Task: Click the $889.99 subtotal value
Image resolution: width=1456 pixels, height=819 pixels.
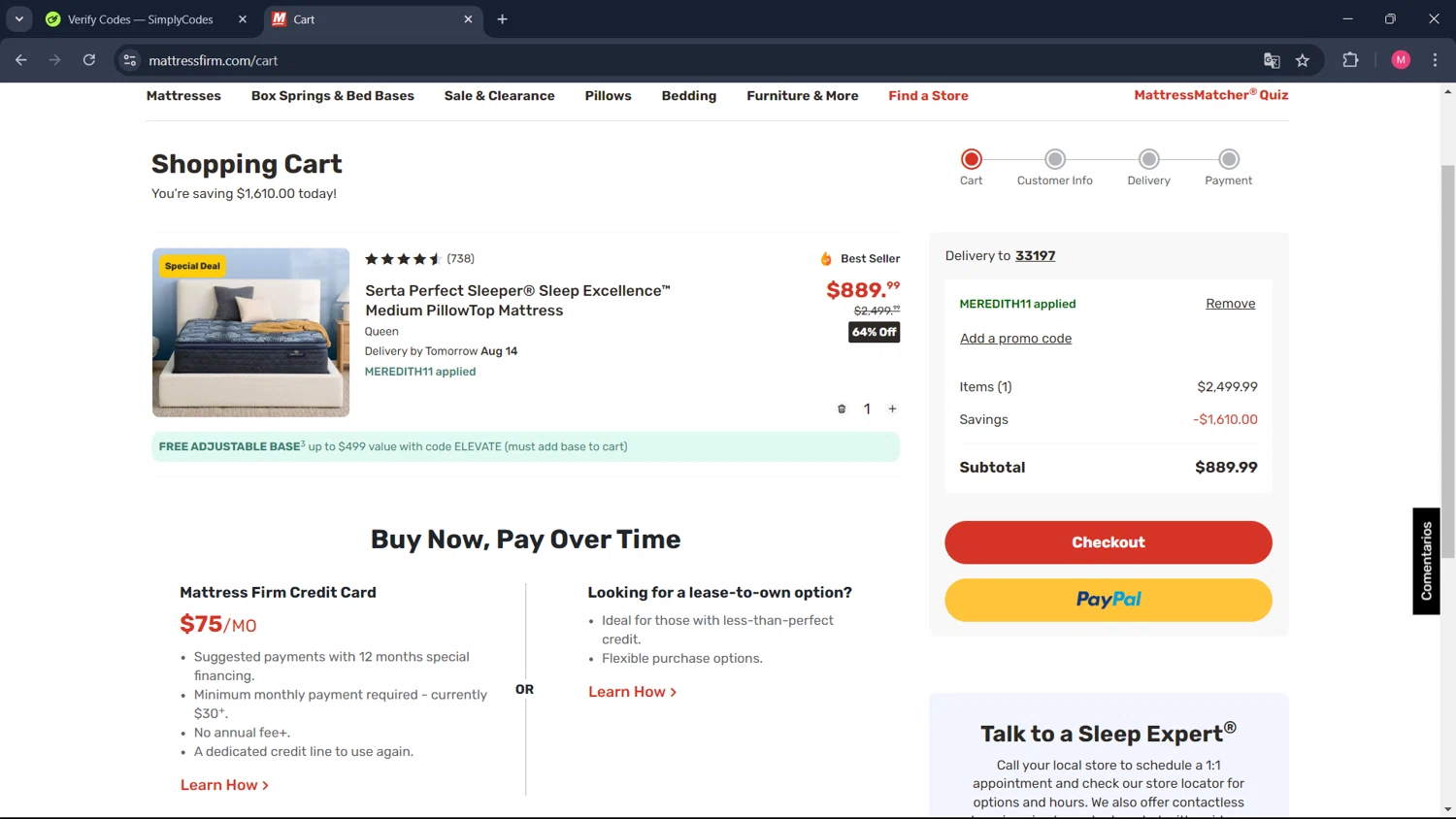Action: (1226, 468)
